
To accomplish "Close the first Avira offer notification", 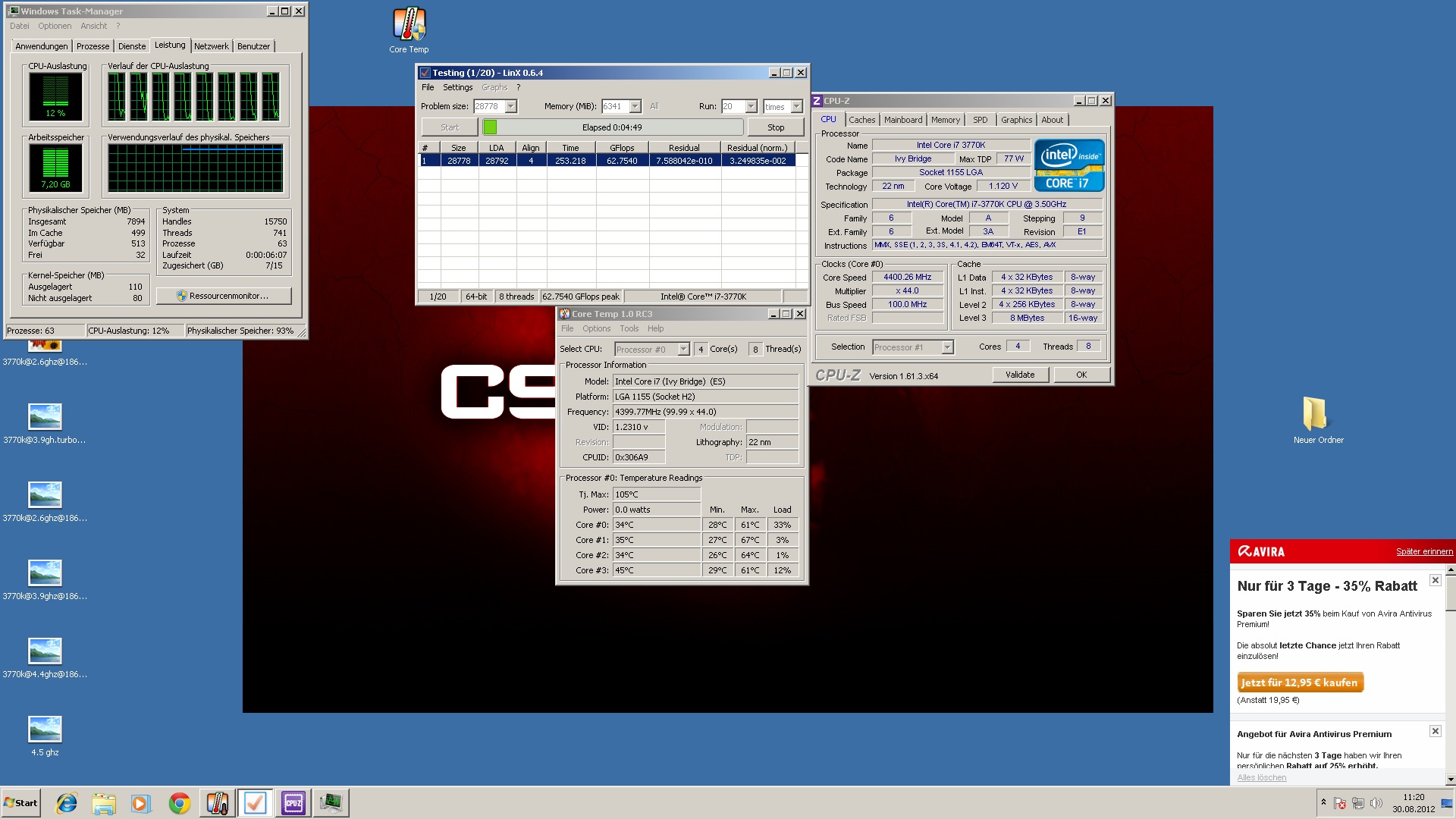I will [x=1435, y=580].
